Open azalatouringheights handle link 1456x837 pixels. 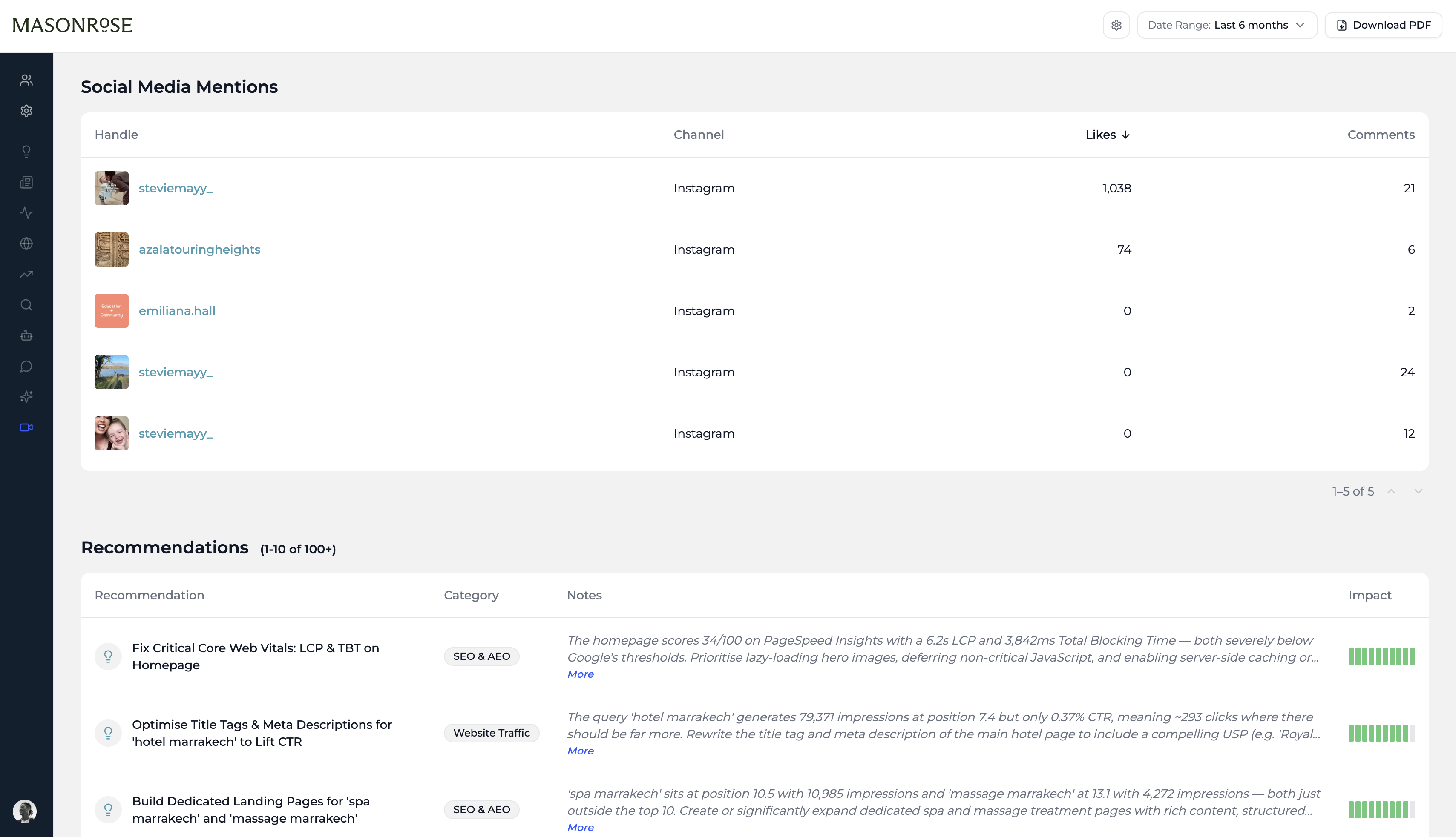click(199, 249)
